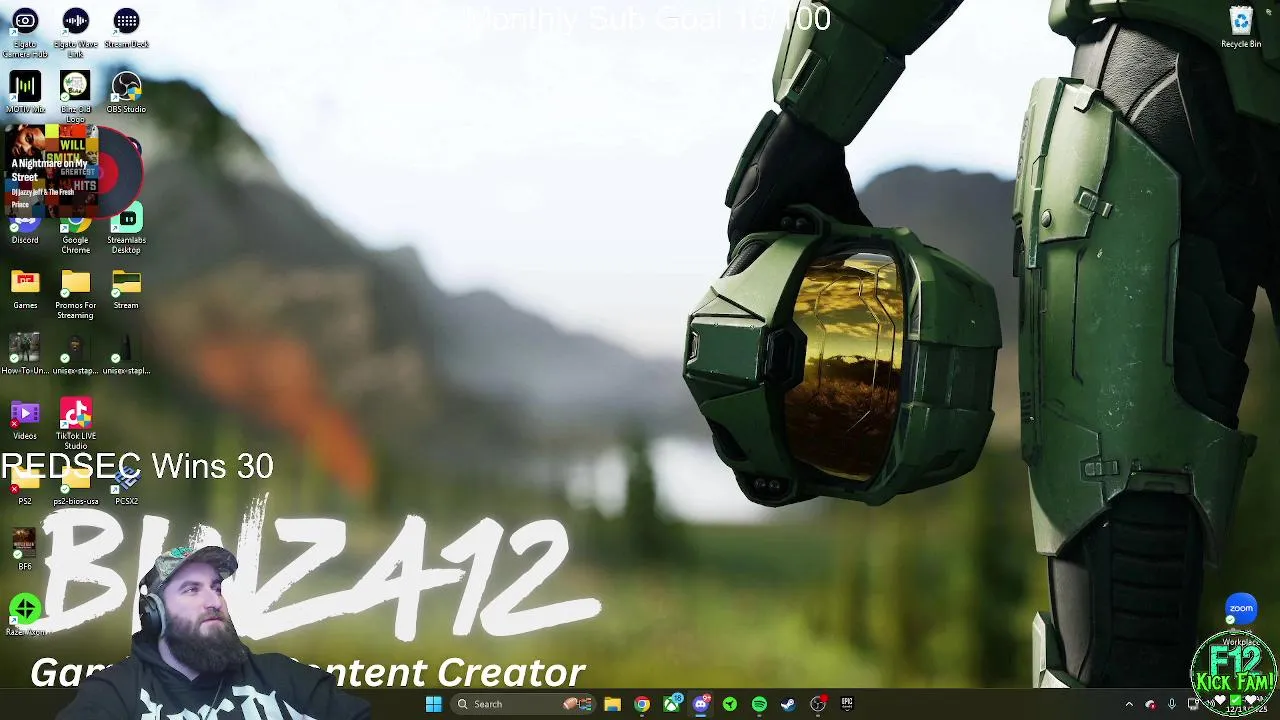Viewport: 1280px width, 720px height.
Task: Click the taskbar Search box
Action: [522, 704]
